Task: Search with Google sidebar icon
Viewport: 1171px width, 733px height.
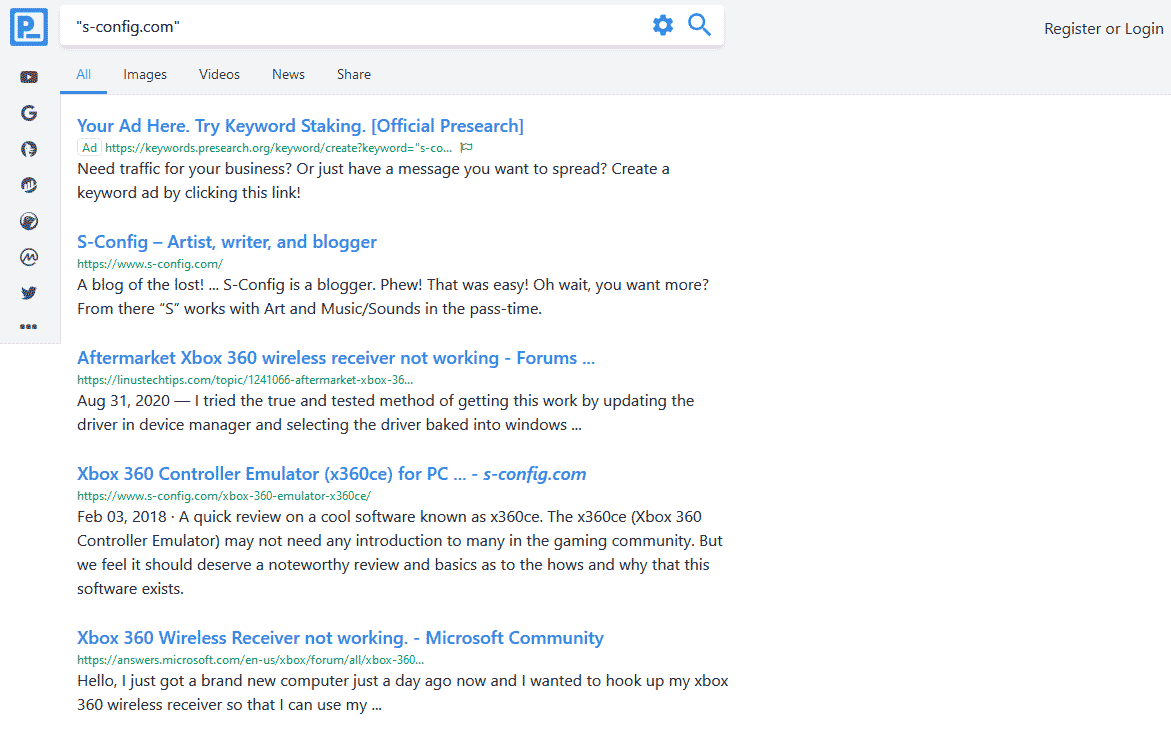Action: pos(29,113)
